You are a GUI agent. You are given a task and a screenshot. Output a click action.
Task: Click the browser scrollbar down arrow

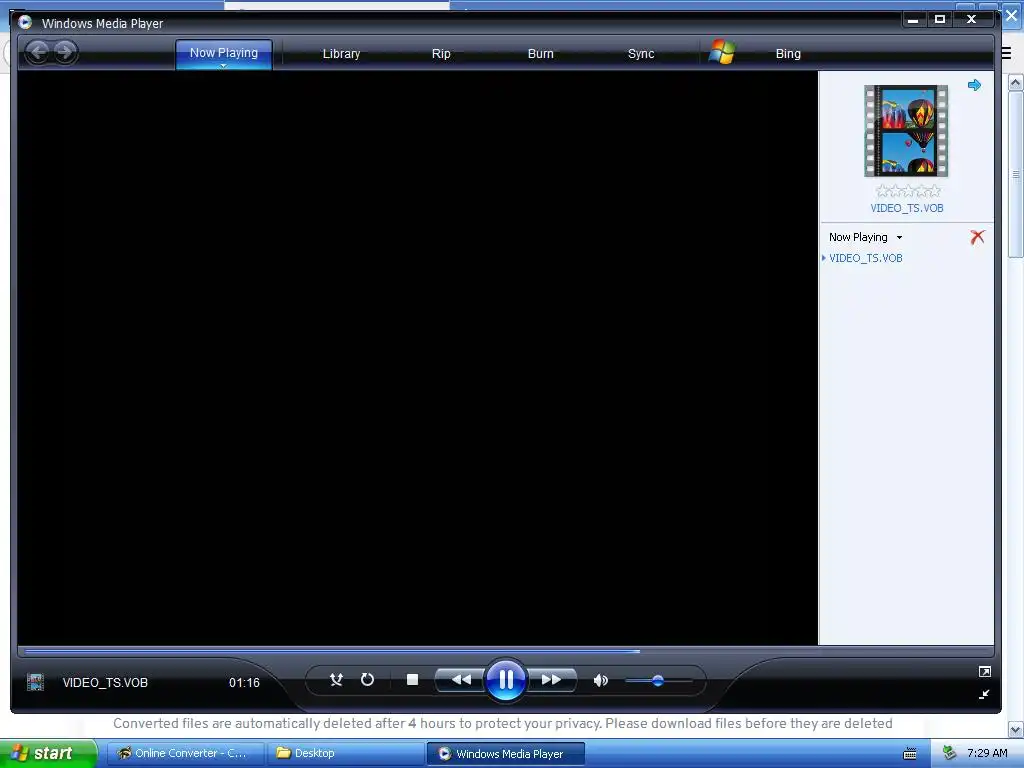[1016, 729]
